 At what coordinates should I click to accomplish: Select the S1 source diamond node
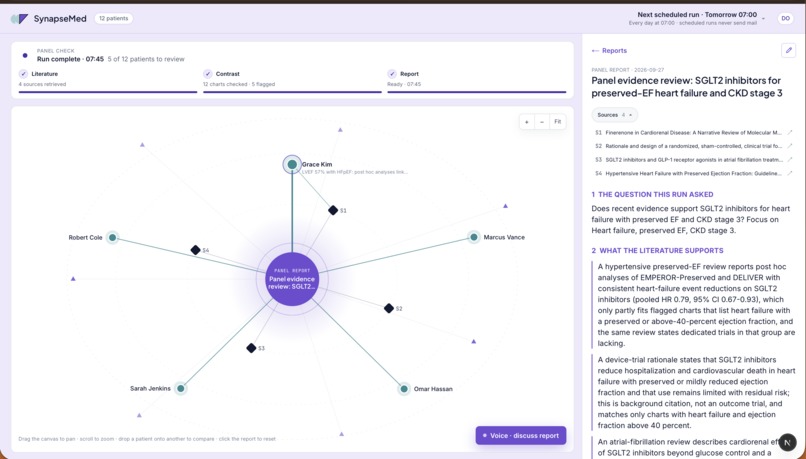333,210
